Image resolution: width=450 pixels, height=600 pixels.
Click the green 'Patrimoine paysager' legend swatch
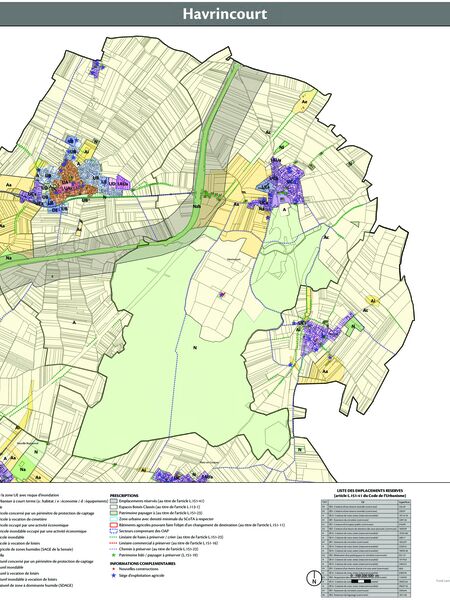[114, 513]
